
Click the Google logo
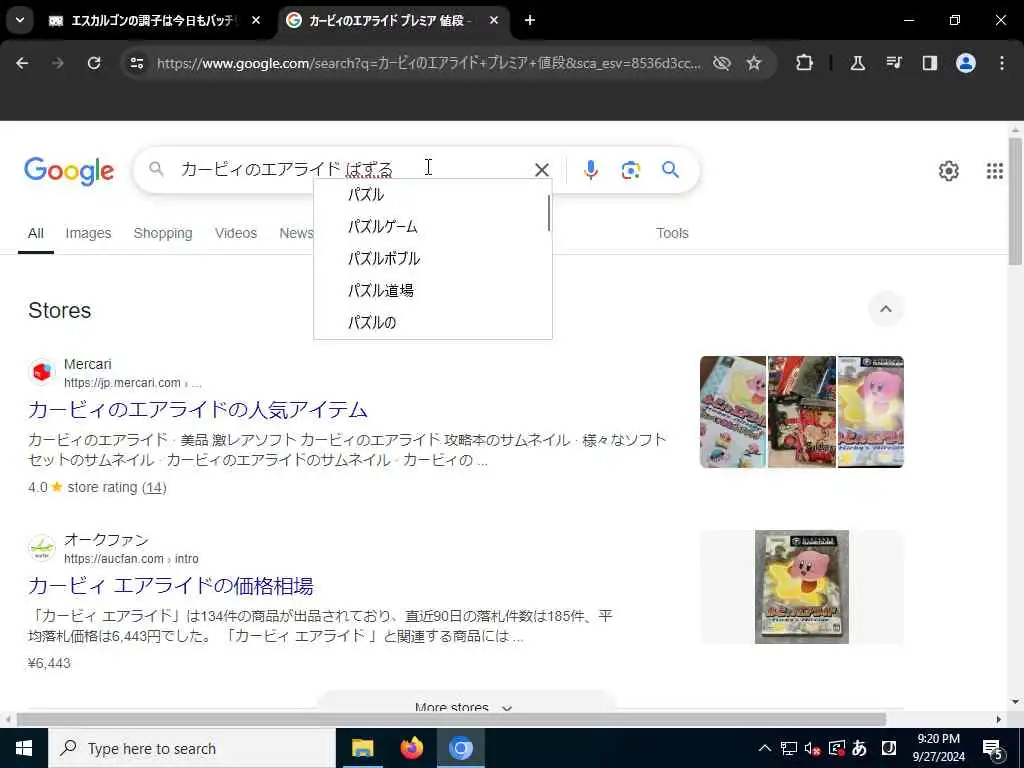click(69, 171)
